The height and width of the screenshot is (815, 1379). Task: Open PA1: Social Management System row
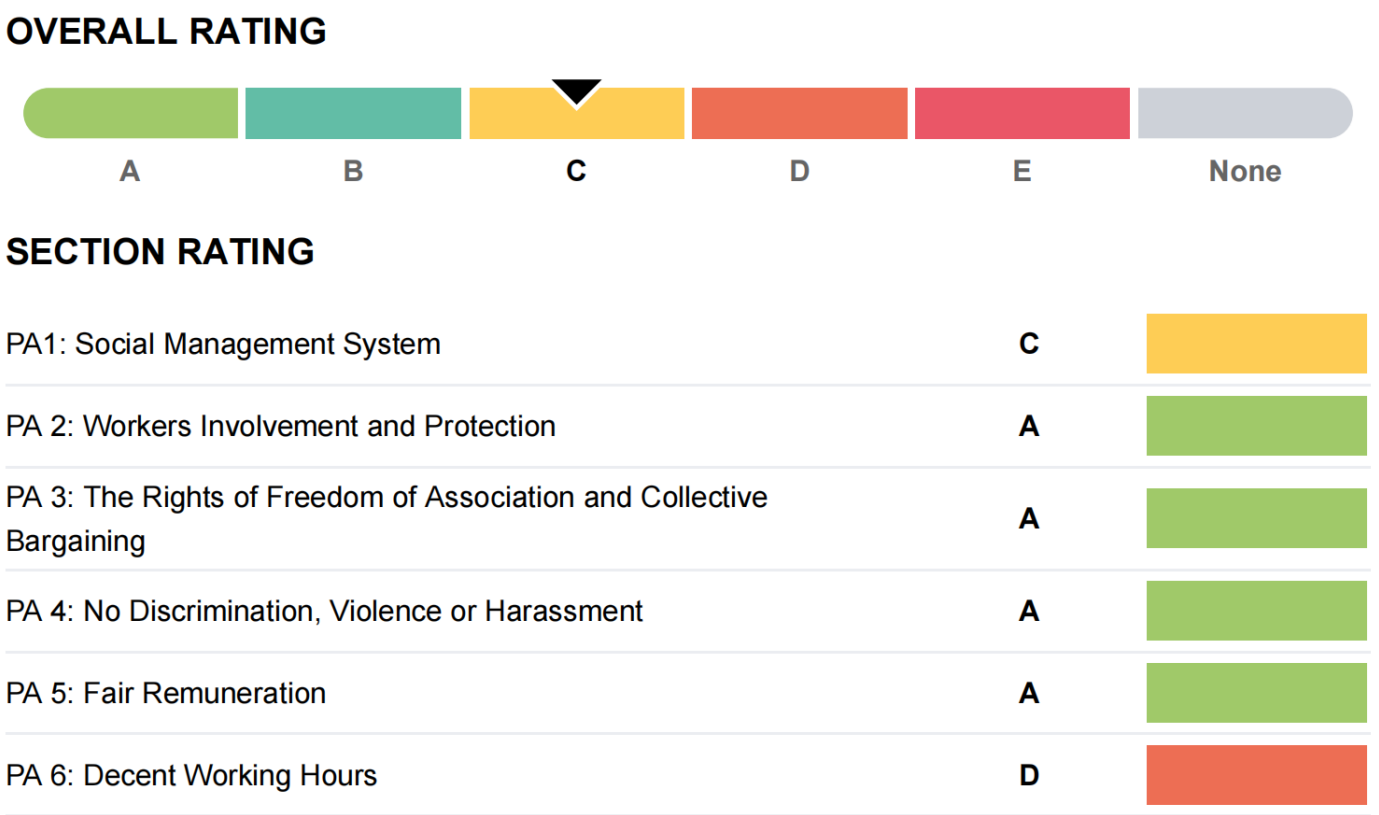(x=223, y=344)
